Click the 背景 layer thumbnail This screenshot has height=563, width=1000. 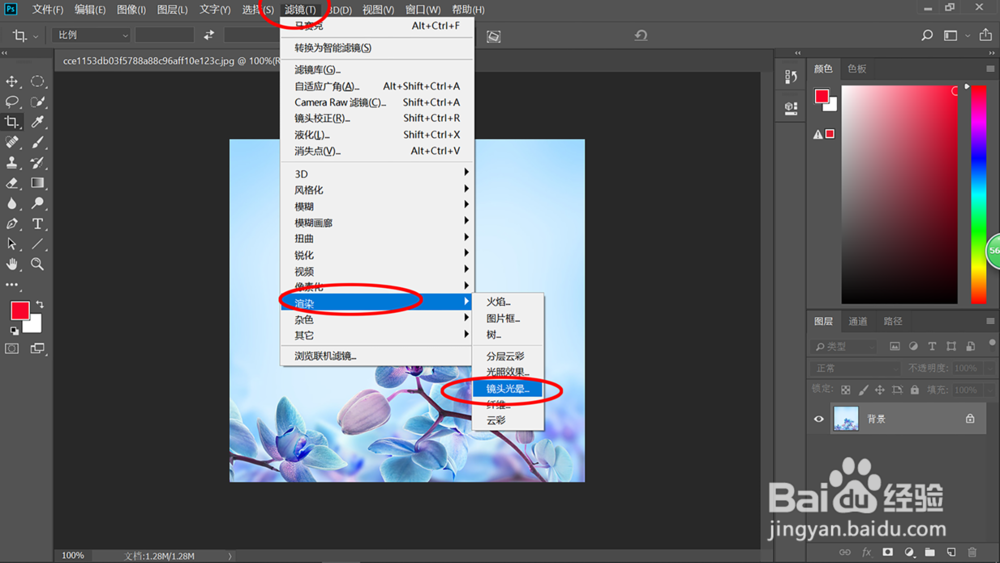pyautogui.click(x=846, y=419)
